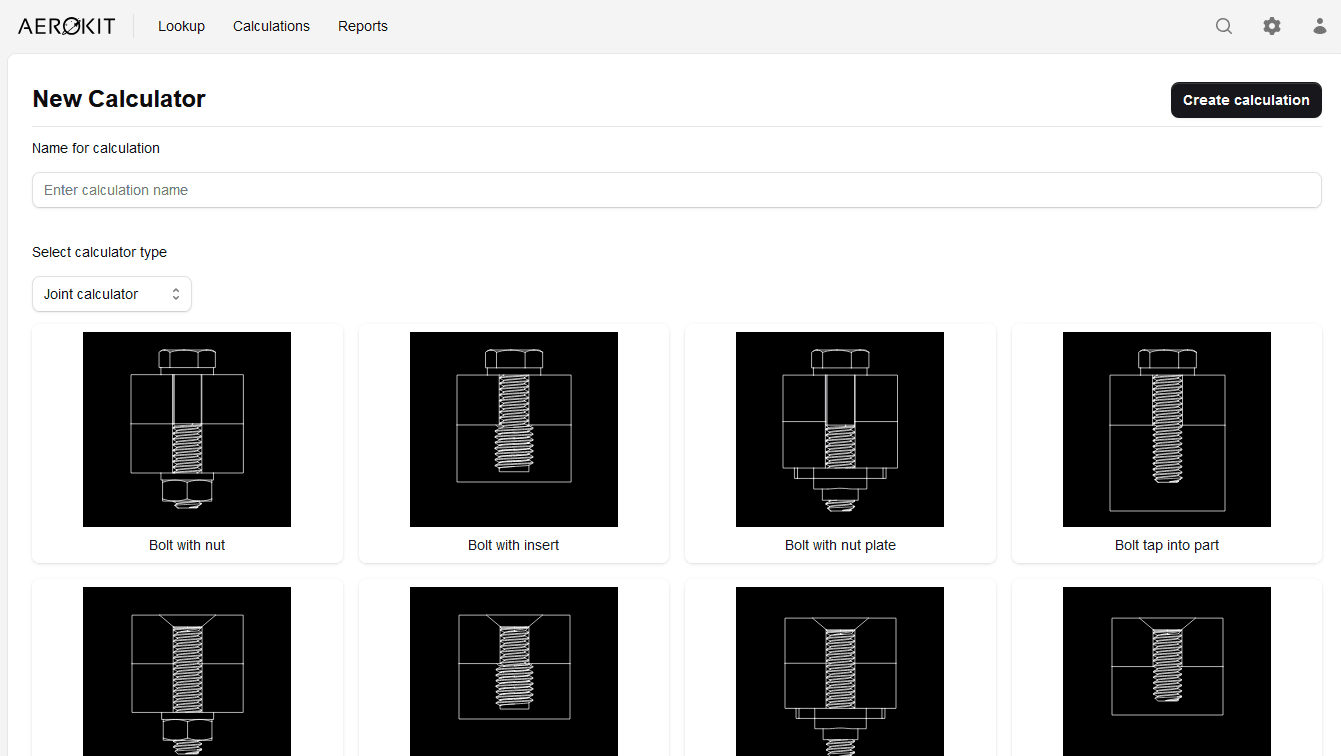Viewport: 1341px width, 756px height.
Task: Open the Reports menu
Action: coord(363,26)
